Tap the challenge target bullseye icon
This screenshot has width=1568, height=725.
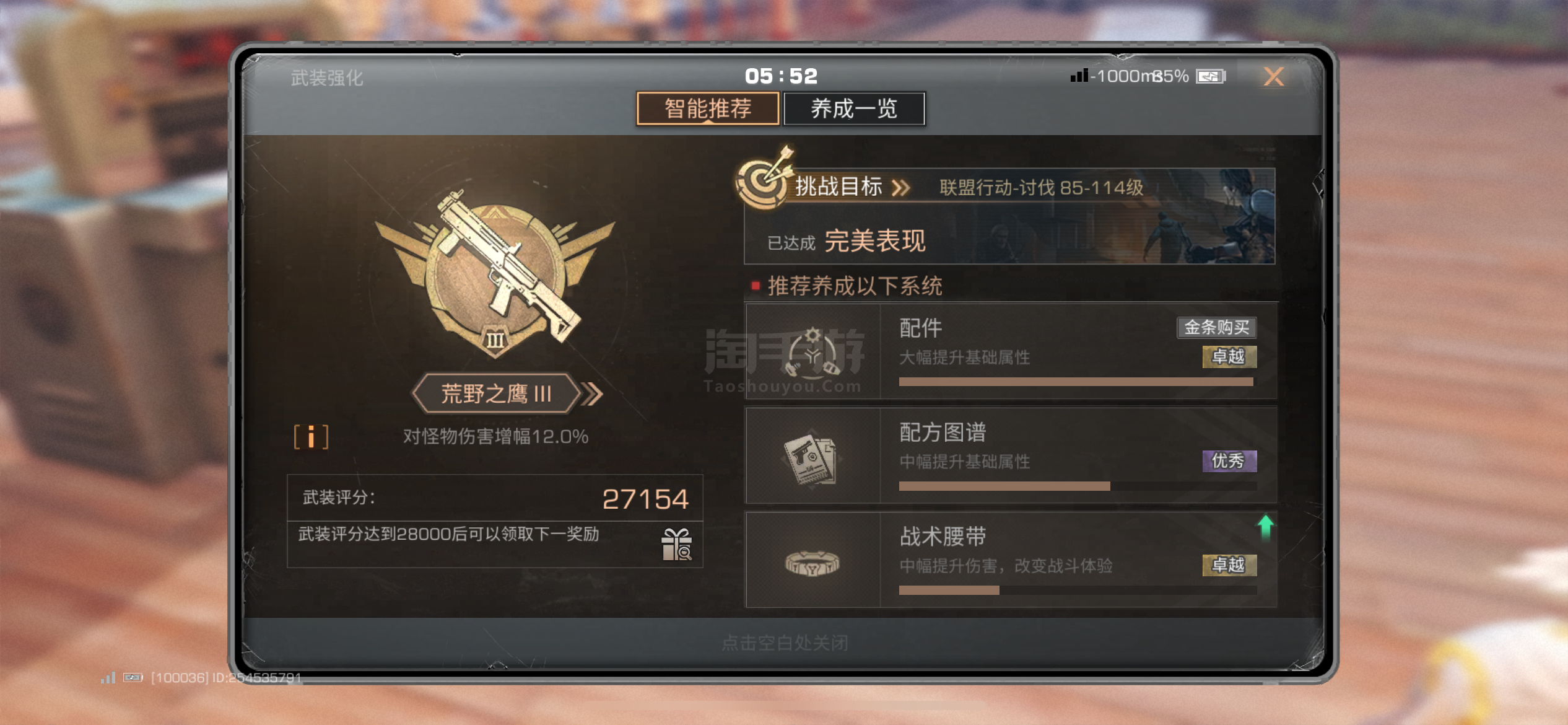click(764, 178)
